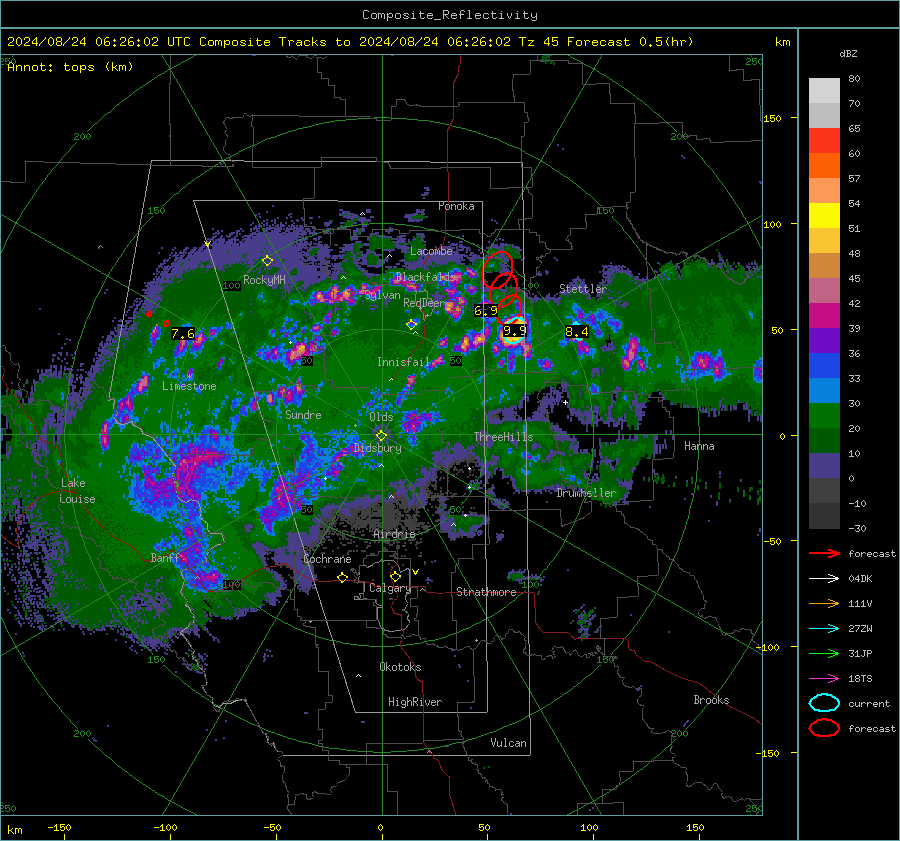The height and width of the screenshot is (841, 900).
Task: Click the Calgary city label
Action: 390,588
